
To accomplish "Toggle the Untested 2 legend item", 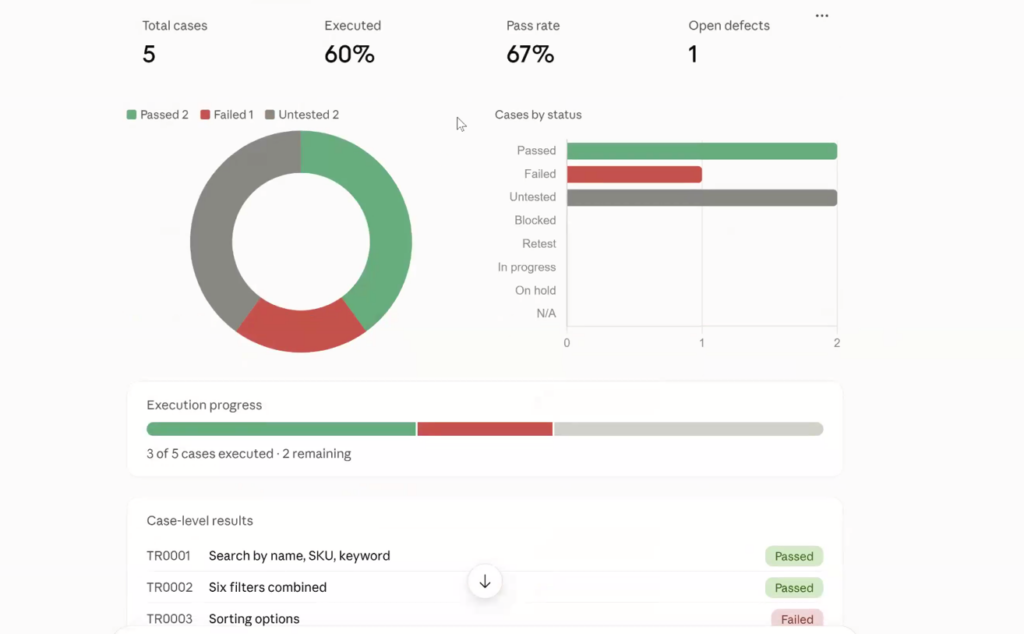I will click(302, 115).
